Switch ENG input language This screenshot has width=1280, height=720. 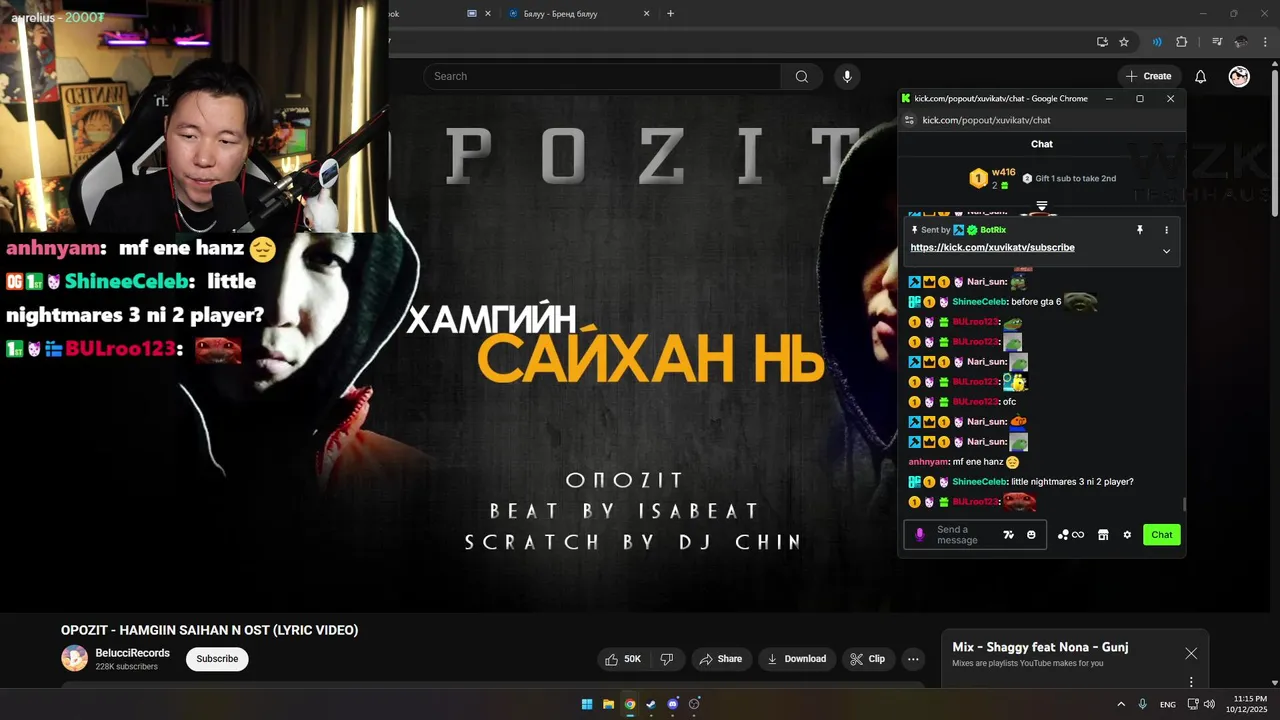point(1167,704)
